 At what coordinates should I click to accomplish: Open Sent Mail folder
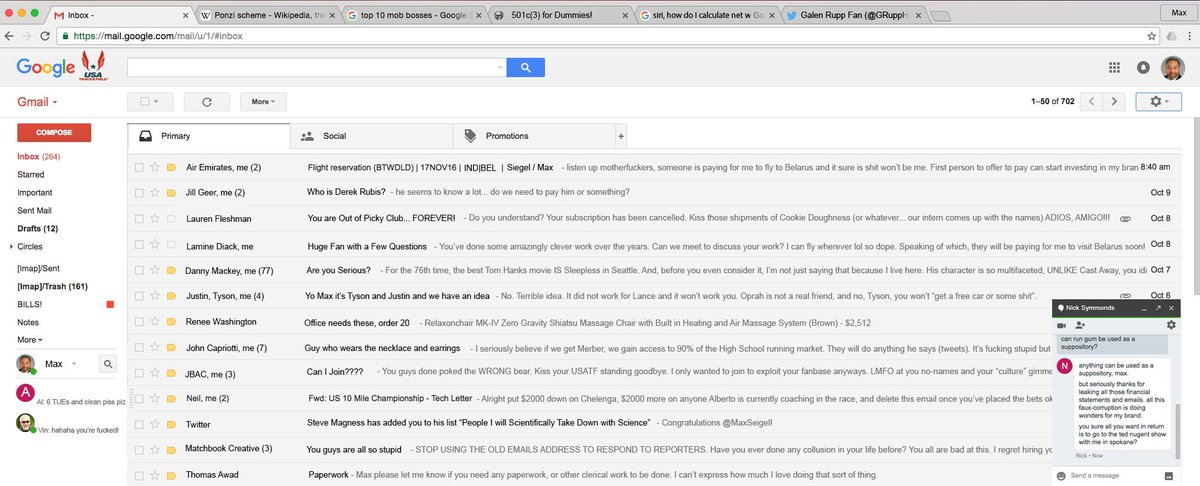click(34, 211)
